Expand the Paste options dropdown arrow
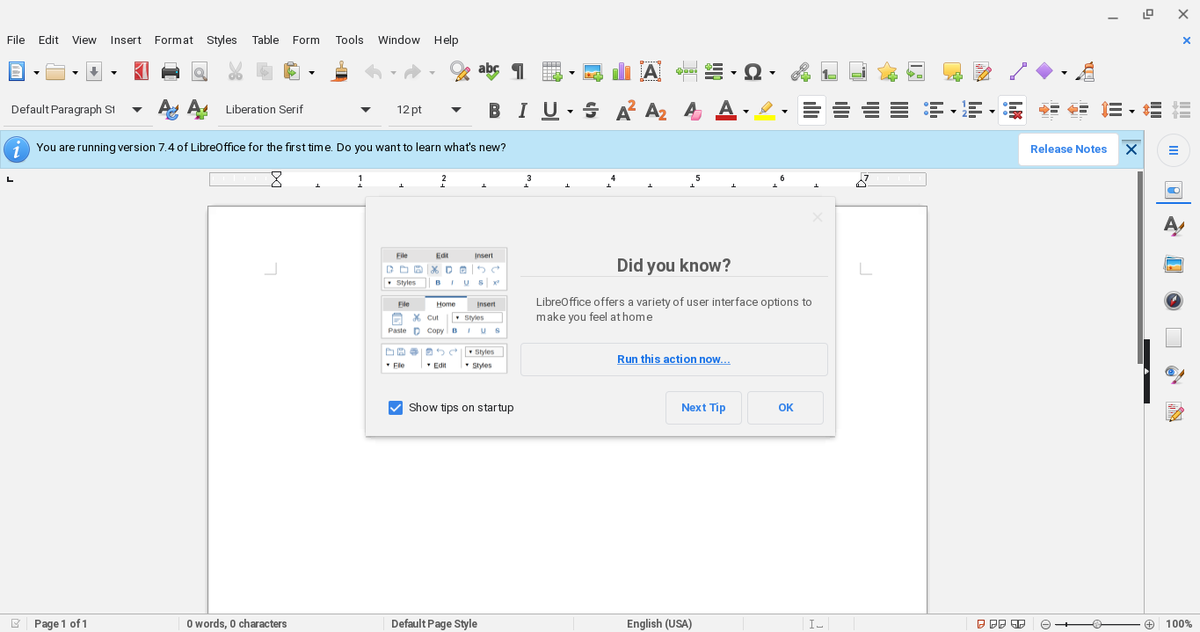The height and width of the screenshot is (632, 1200). [311, 72]
